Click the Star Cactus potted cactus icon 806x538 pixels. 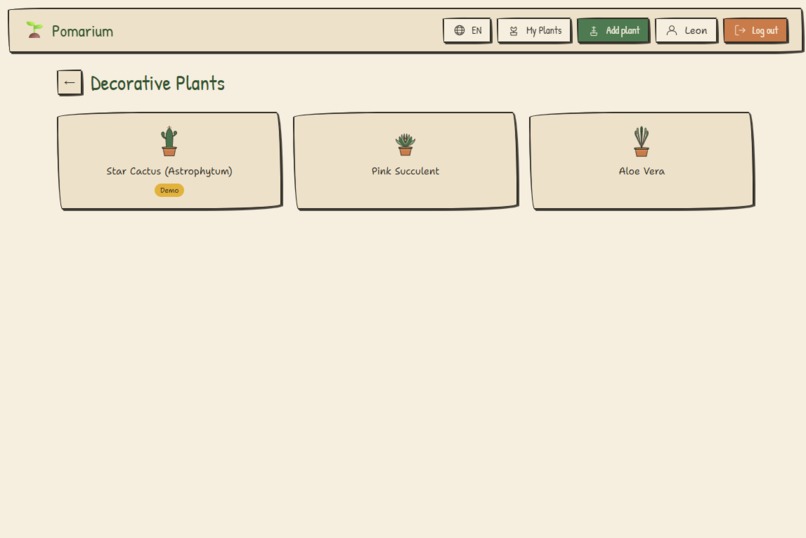(x=169, y=141)
